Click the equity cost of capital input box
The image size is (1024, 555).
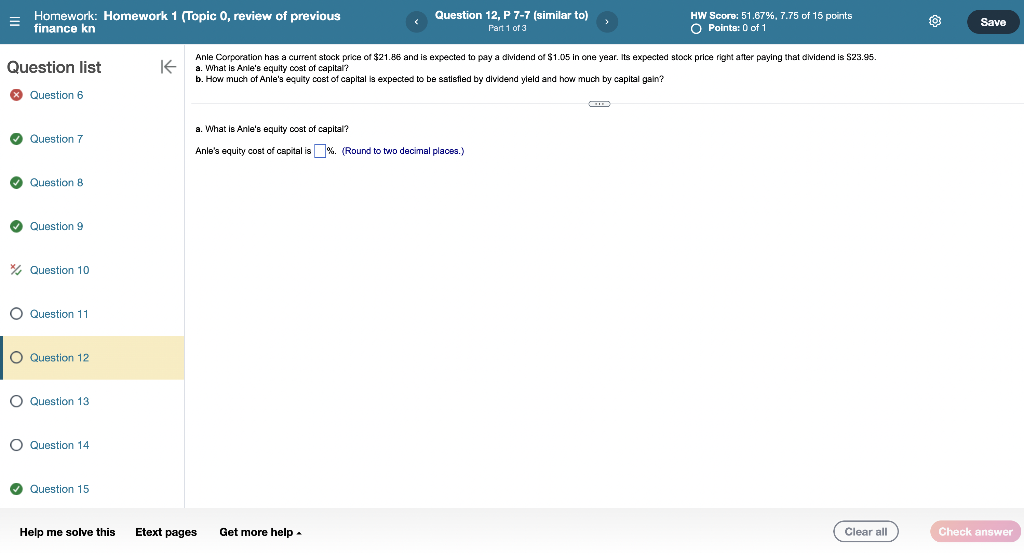pos(320,151)
